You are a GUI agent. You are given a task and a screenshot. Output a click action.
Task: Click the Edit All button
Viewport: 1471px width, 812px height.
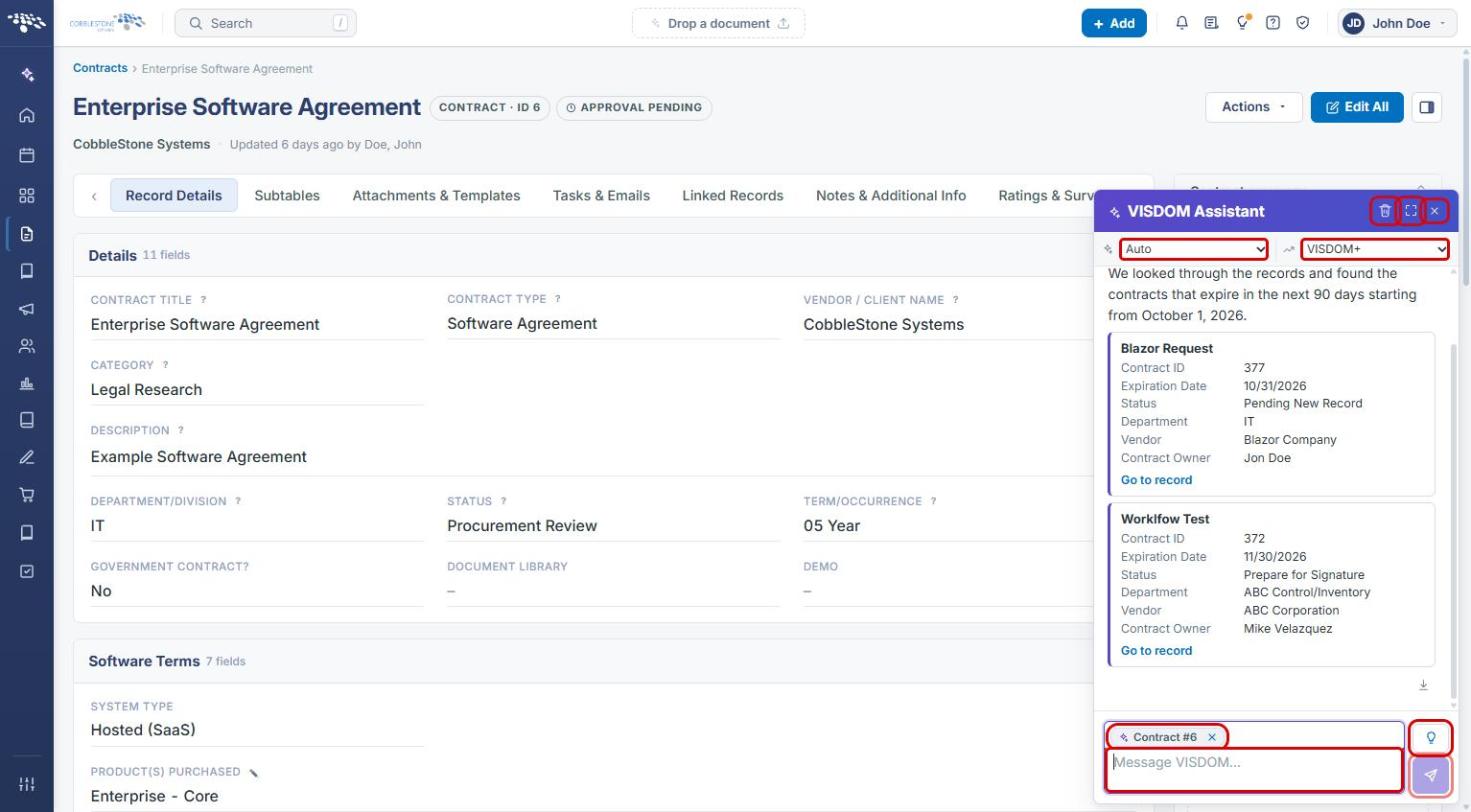tap(1357, 107)
